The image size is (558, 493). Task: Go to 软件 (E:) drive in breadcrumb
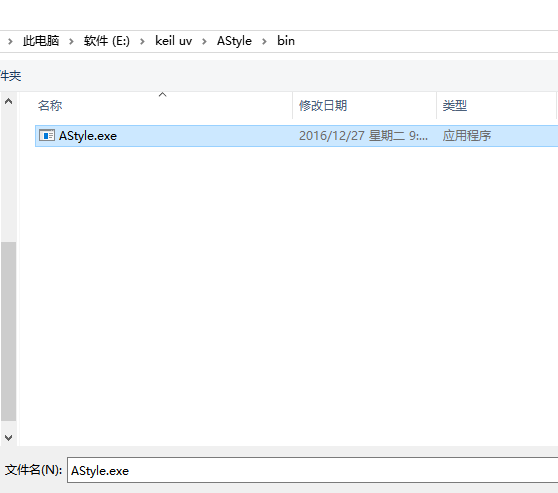tap(107, 41)
